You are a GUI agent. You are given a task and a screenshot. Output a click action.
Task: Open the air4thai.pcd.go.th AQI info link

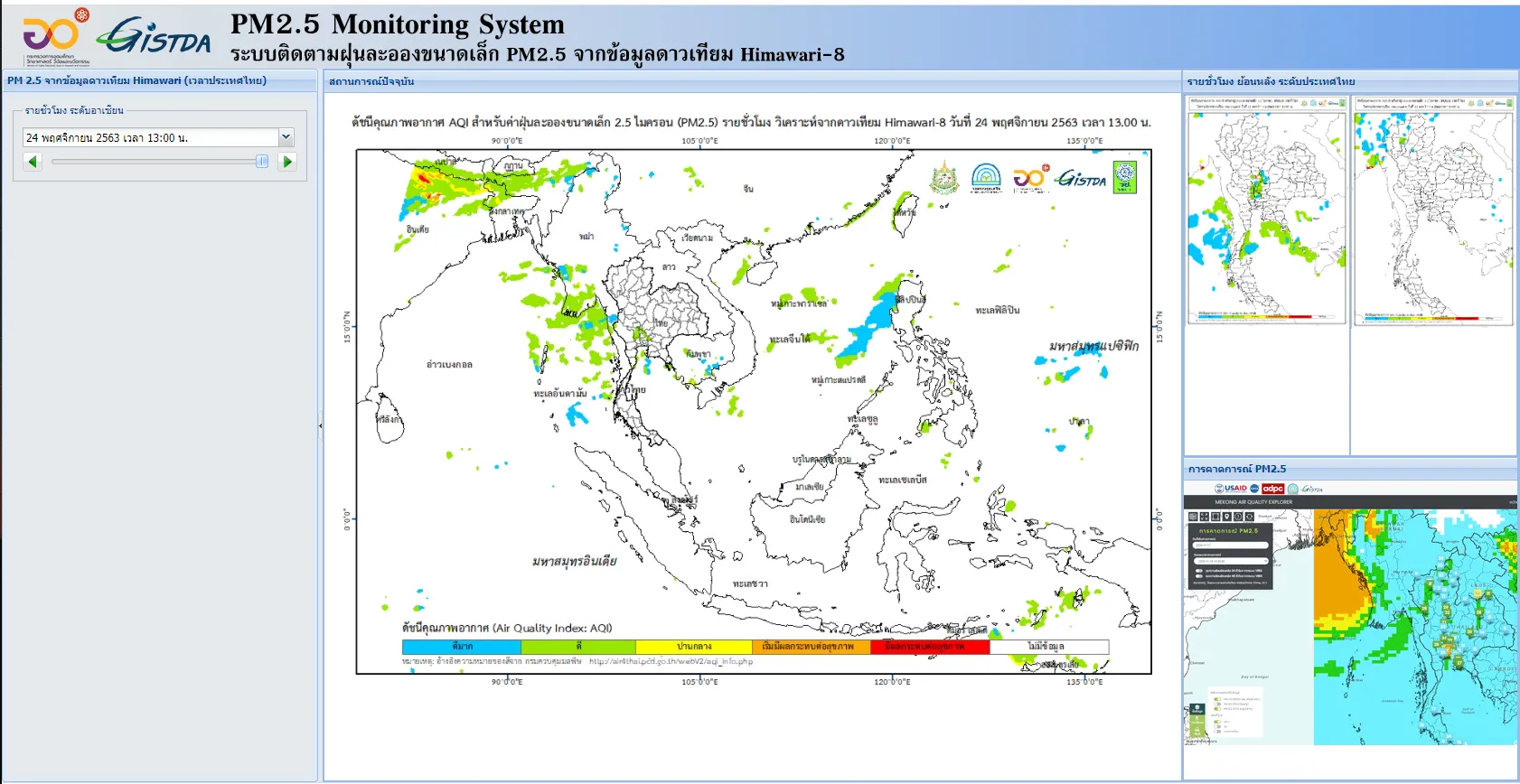click(x=671, y=661)
